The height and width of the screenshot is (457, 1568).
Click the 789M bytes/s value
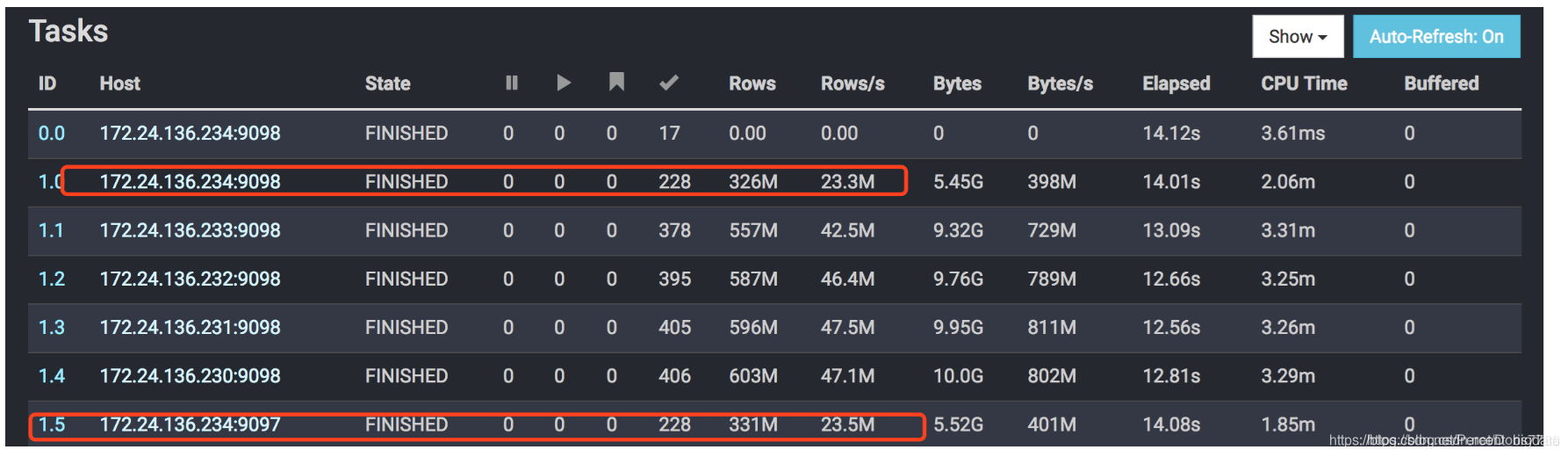tap(1053, 279)
